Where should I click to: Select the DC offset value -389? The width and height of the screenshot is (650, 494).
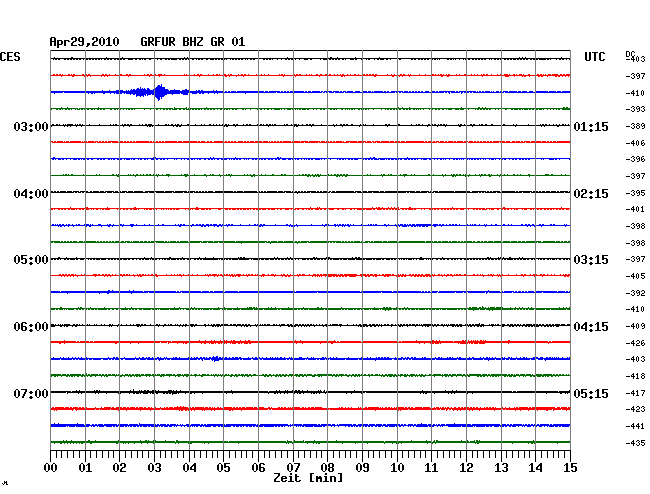[x=635, y=126]
